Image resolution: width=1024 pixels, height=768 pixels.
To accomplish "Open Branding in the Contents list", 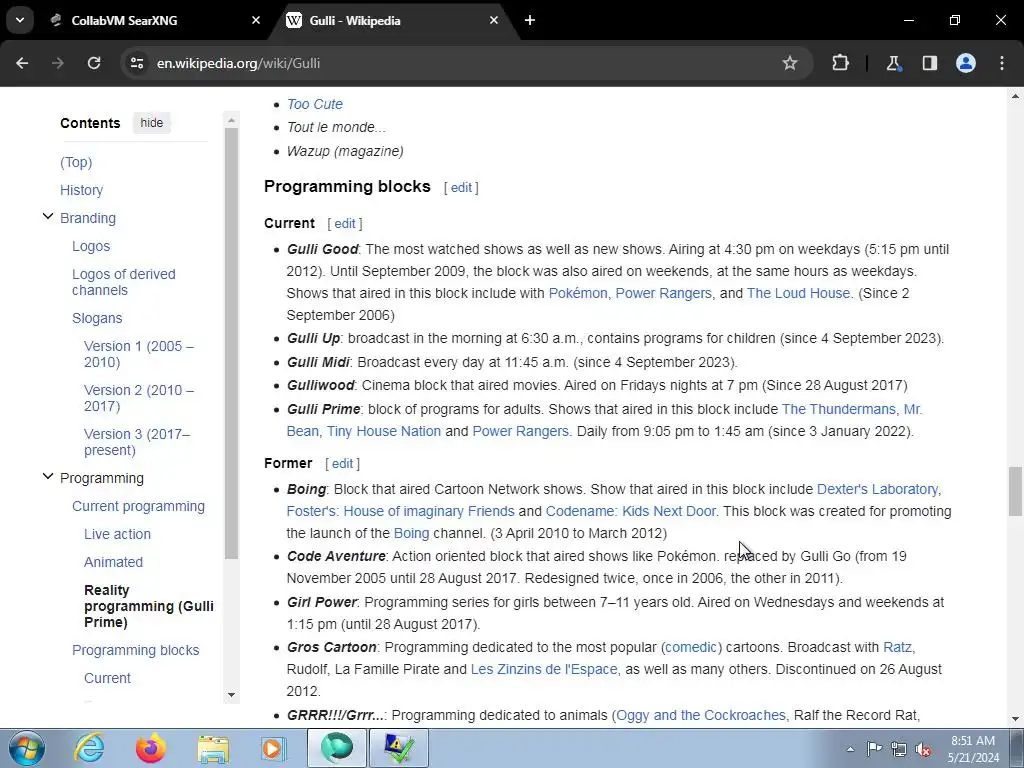I will point(88,218).
